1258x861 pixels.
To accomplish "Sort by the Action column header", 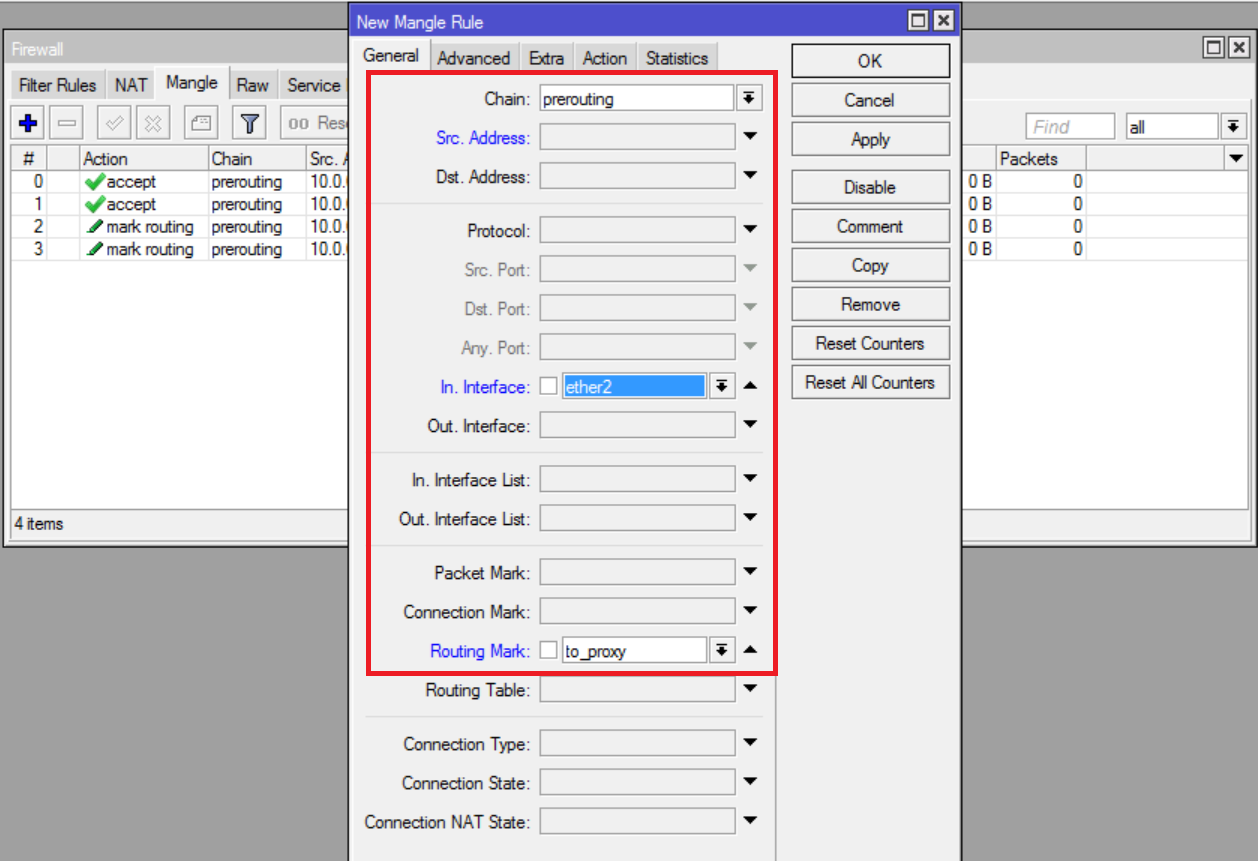I will pyautogui.click(x=143, y=158).
